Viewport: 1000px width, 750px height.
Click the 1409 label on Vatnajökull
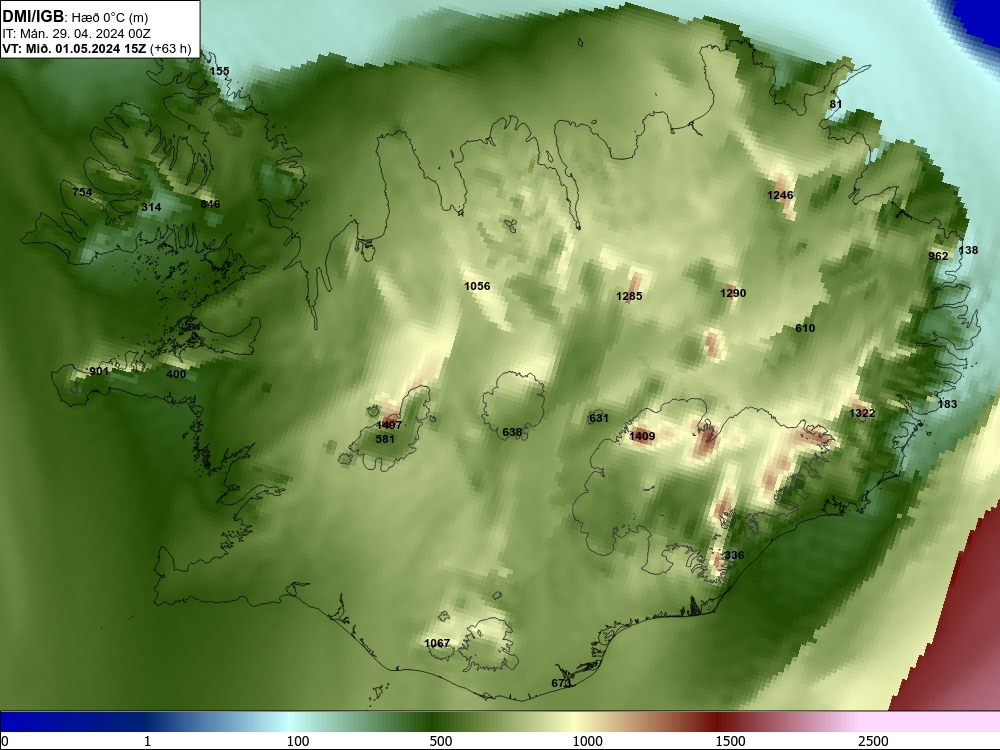pos(642,436)
